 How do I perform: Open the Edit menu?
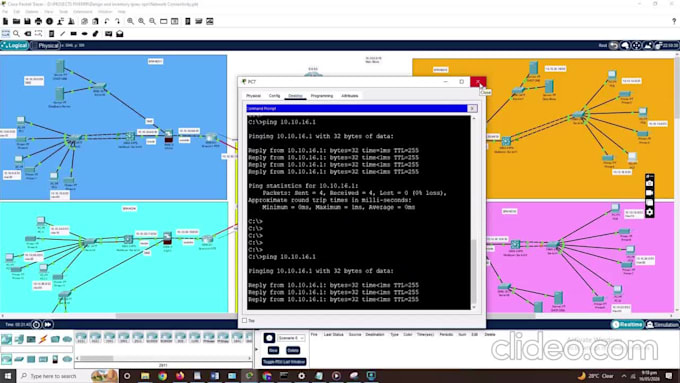16,11
